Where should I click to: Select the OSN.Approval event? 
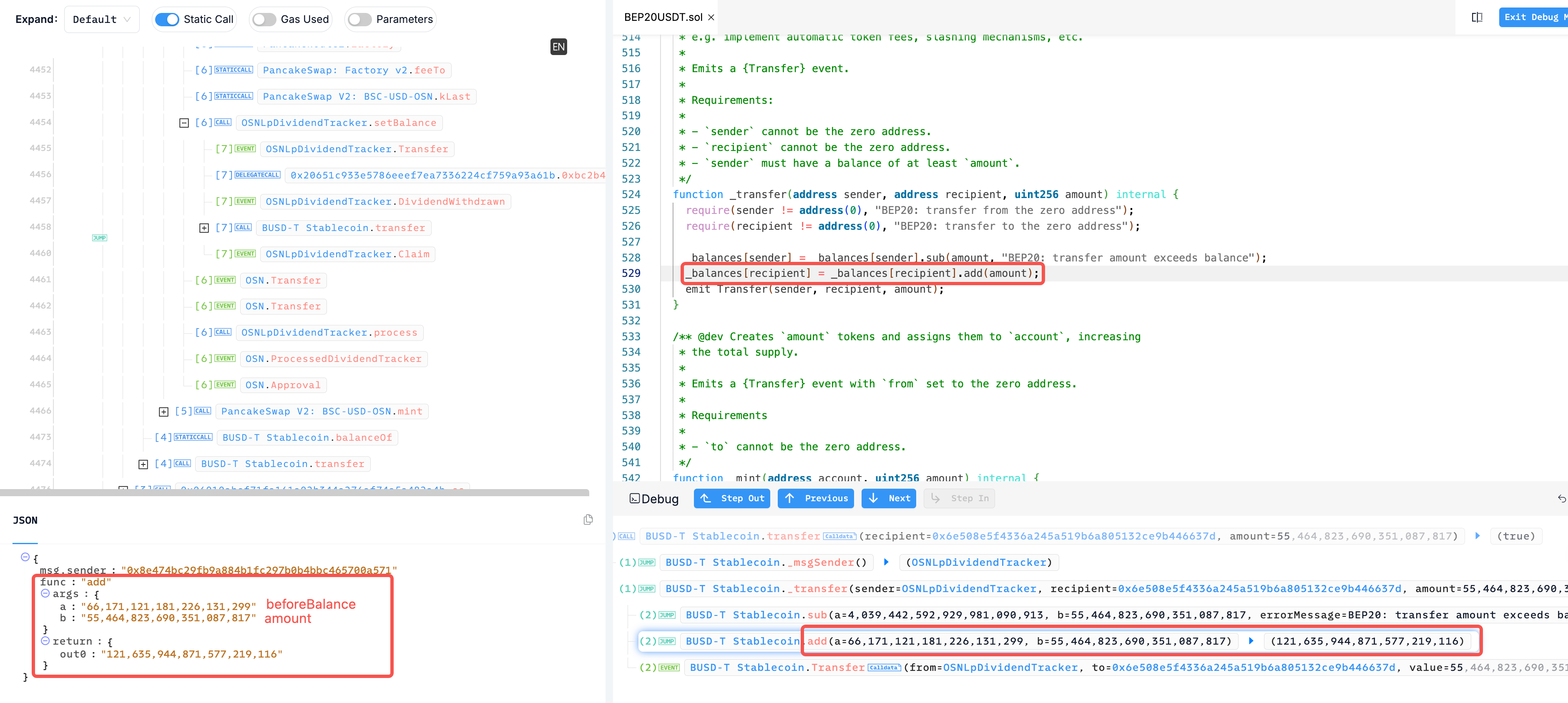[283, 385]
